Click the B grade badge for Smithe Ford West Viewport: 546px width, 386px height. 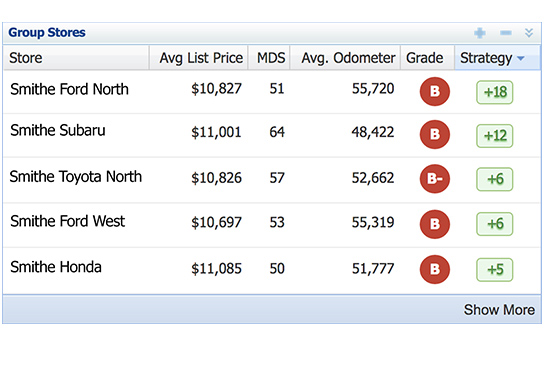435,224
